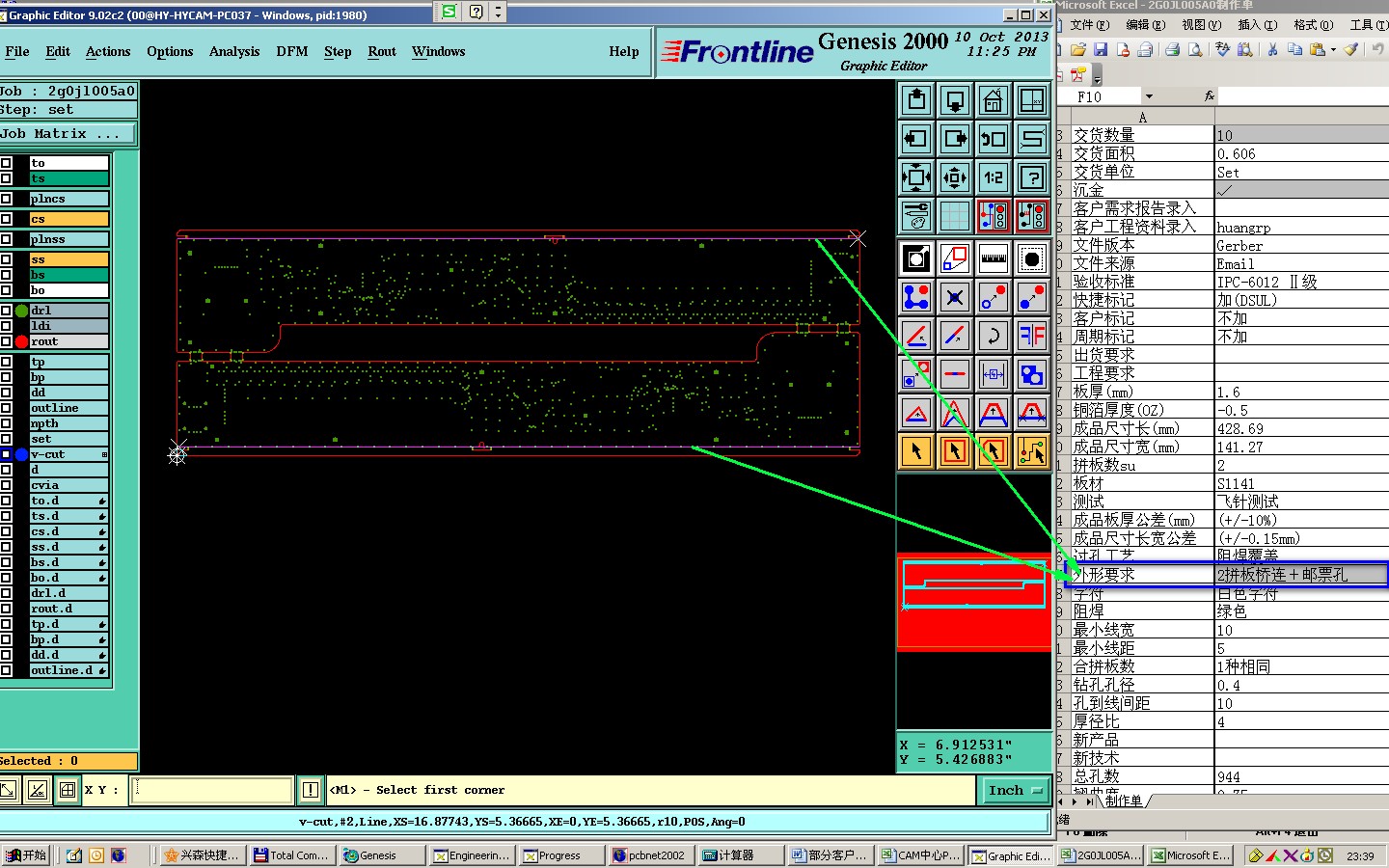Toggle the grid display icon
The height and width of the screenshot is (868, 1389).
pyautogui.click(x=954, y=216)
